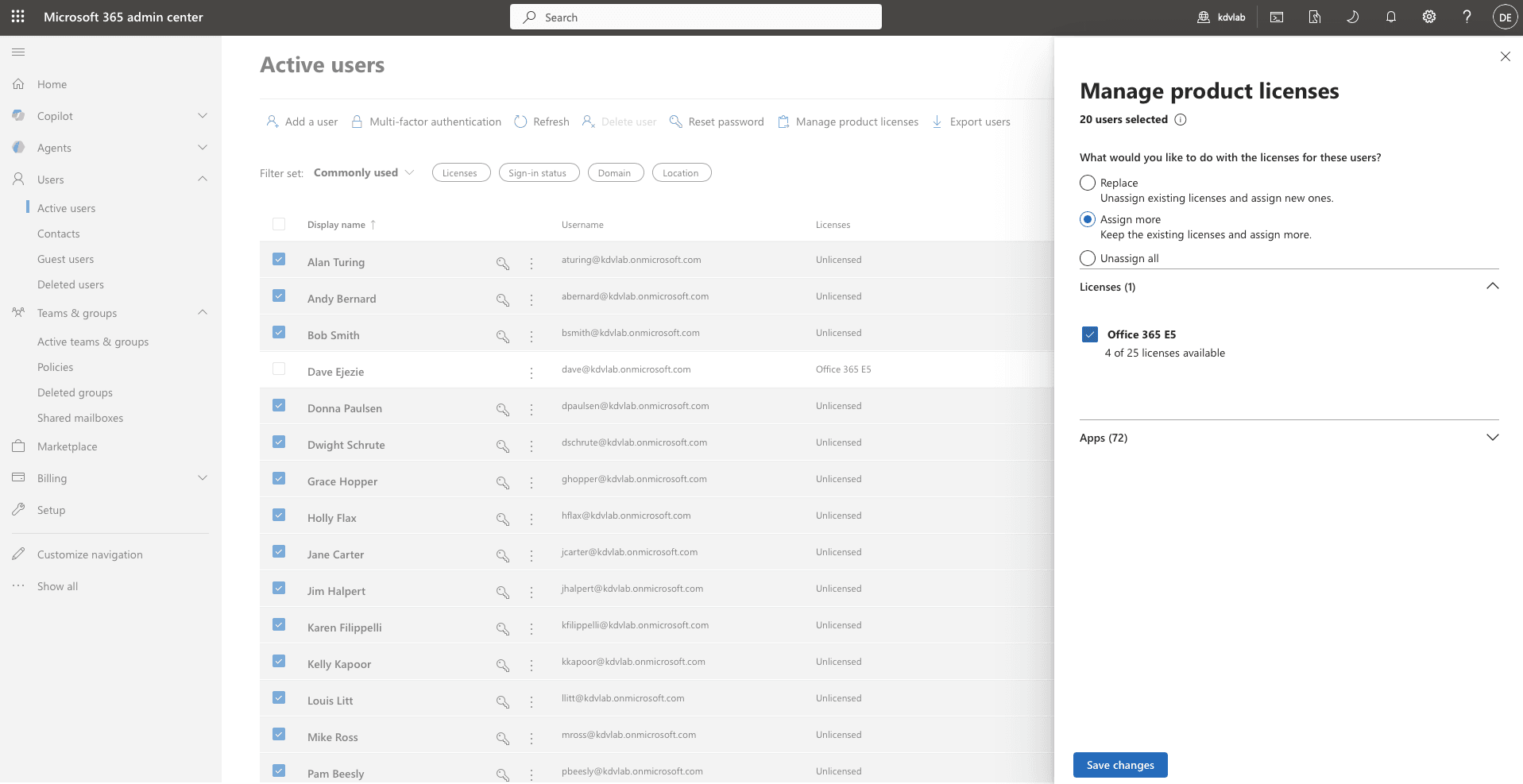Click Add a user
The width and height of the screenshot is (1523, 784).
tap(302, 122)
